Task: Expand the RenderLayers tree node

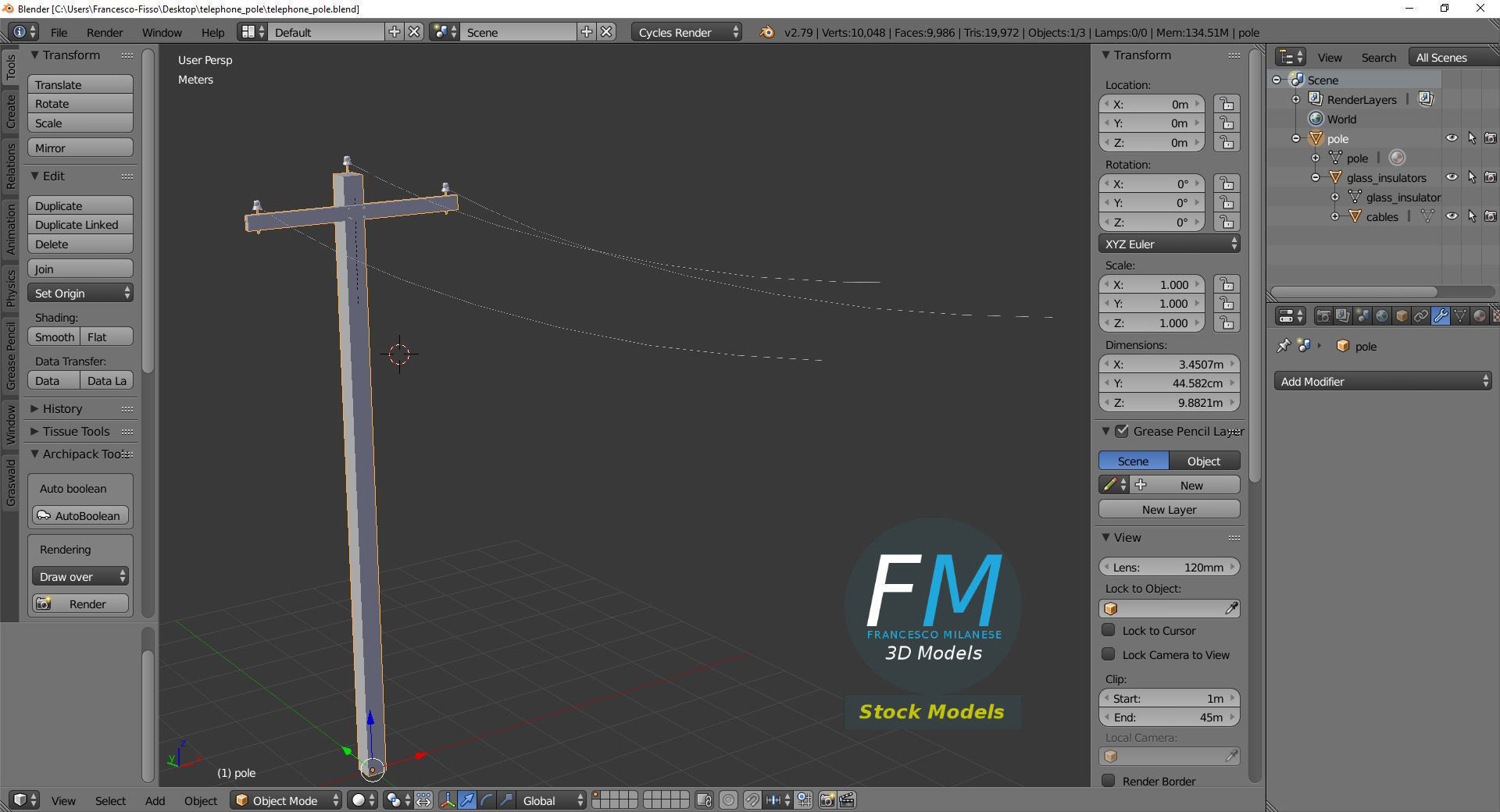Action: click(1296, 99)
